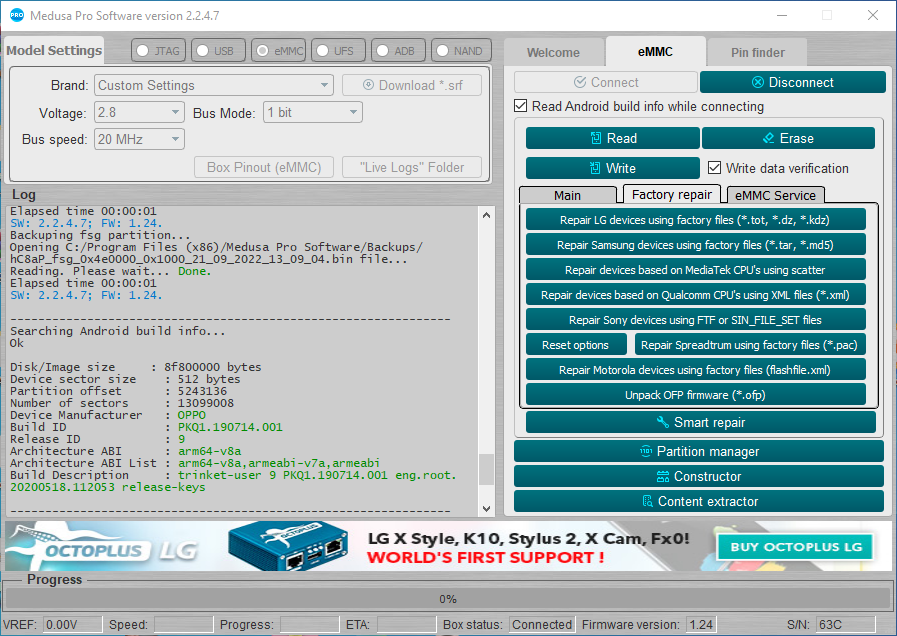Click Disconnect to end box connection
This screenshot has height=636, width=897.
tap(792, 82)
